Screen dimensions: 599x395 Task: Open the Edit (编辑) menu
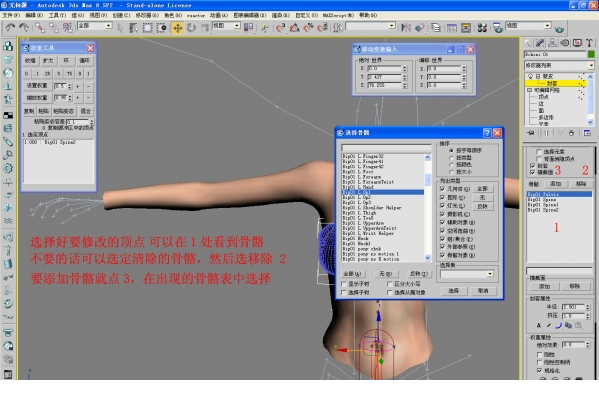[x=34, y=15]
